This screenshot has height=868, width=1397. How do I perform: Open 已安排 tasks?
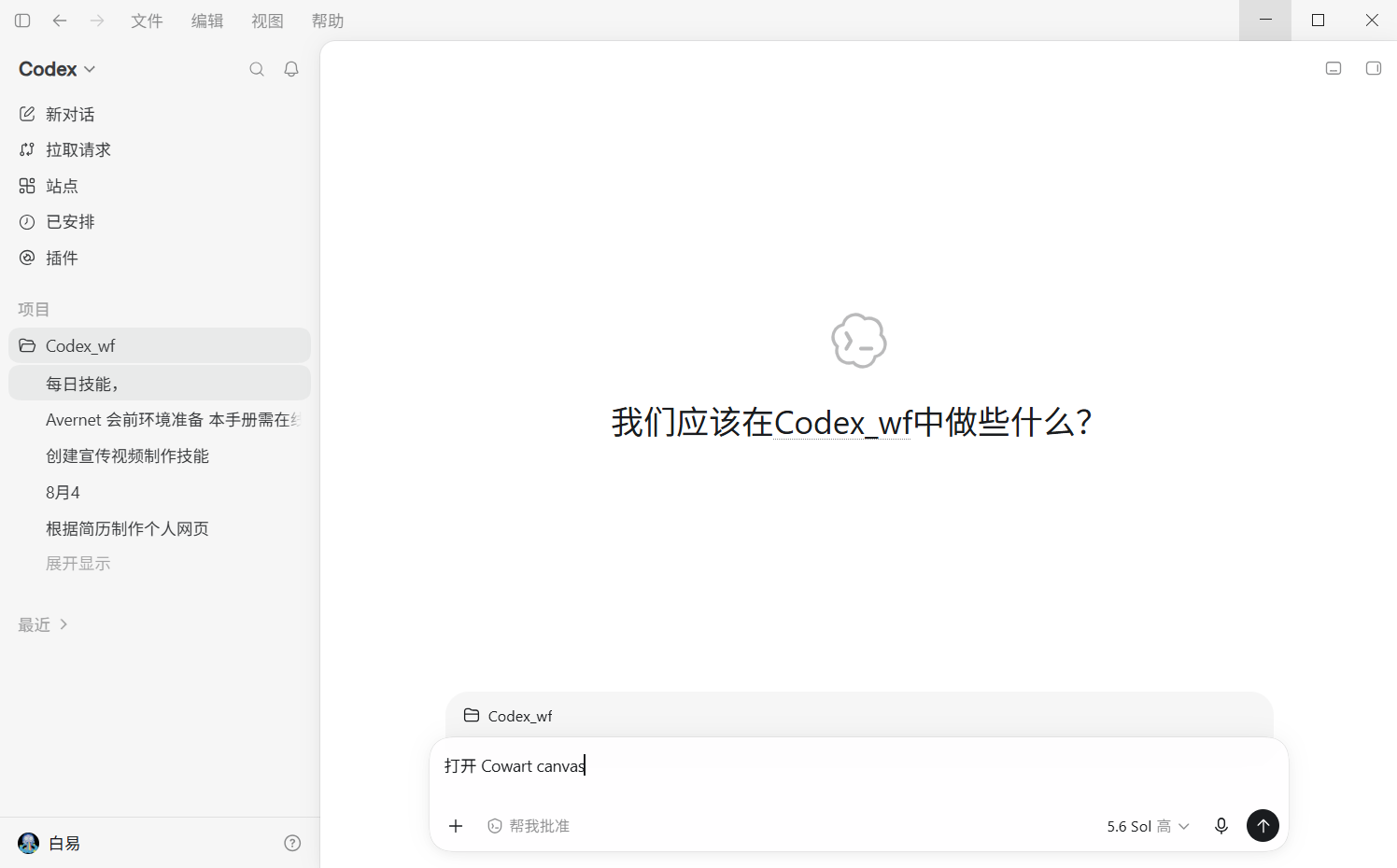[160, 221]
